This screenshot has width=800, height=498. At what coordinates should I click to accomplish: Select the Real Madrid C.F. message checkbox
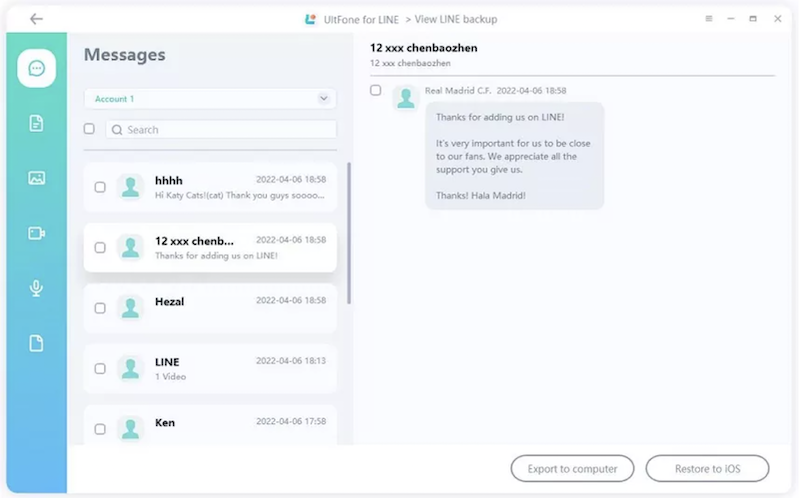(x=376, y=90)
